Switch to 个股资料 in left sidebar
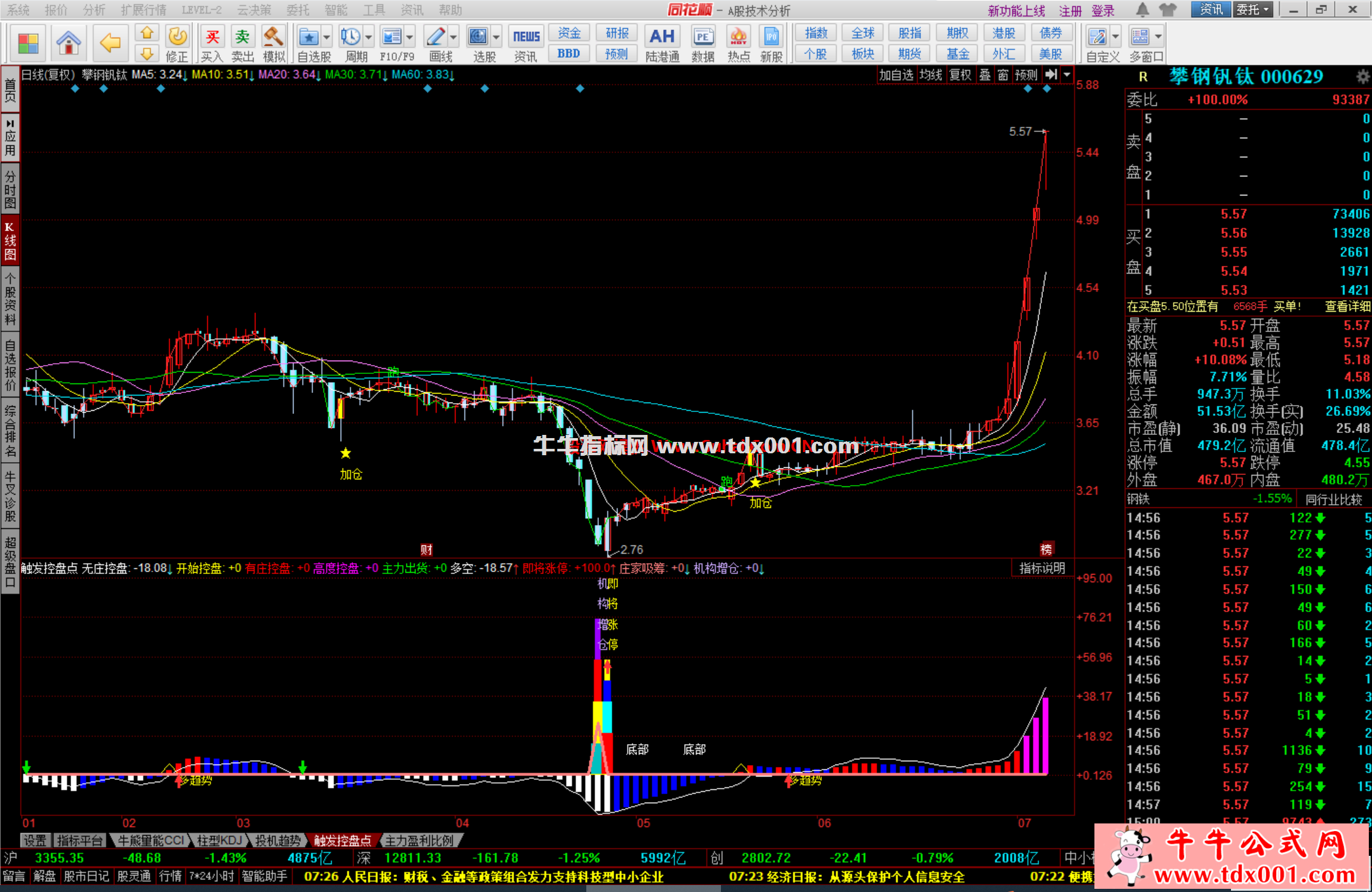 click(x=10, y=298)
